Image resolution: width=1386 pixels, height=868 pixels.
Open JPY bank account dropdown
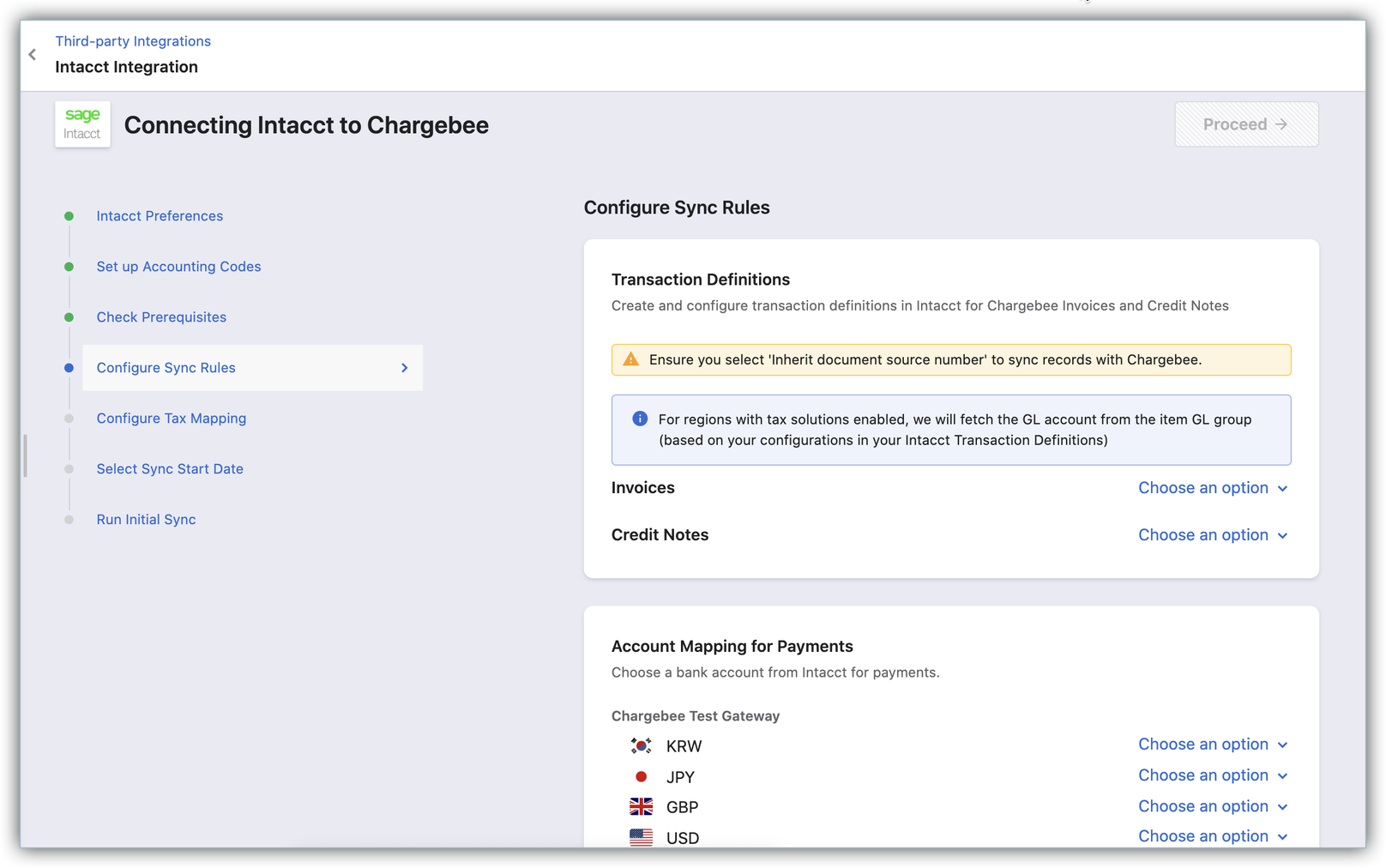click(x=1213, y=775)
